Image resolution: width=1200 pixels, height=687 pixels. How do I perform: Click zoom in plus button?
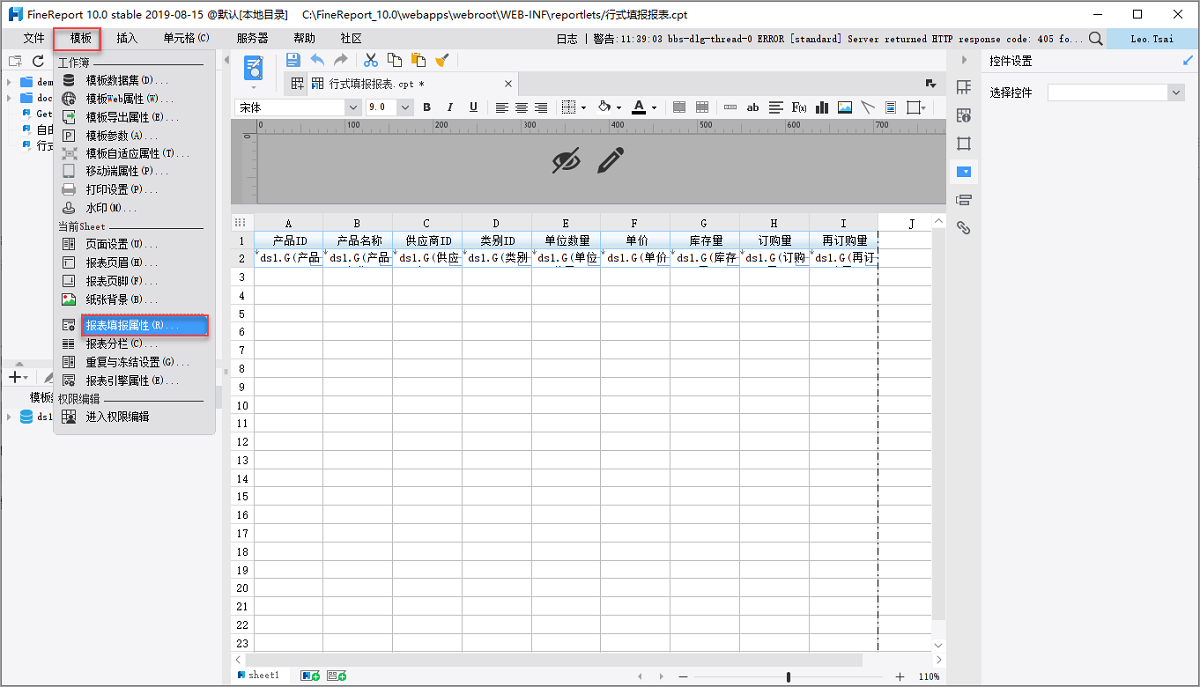(900, 677)
